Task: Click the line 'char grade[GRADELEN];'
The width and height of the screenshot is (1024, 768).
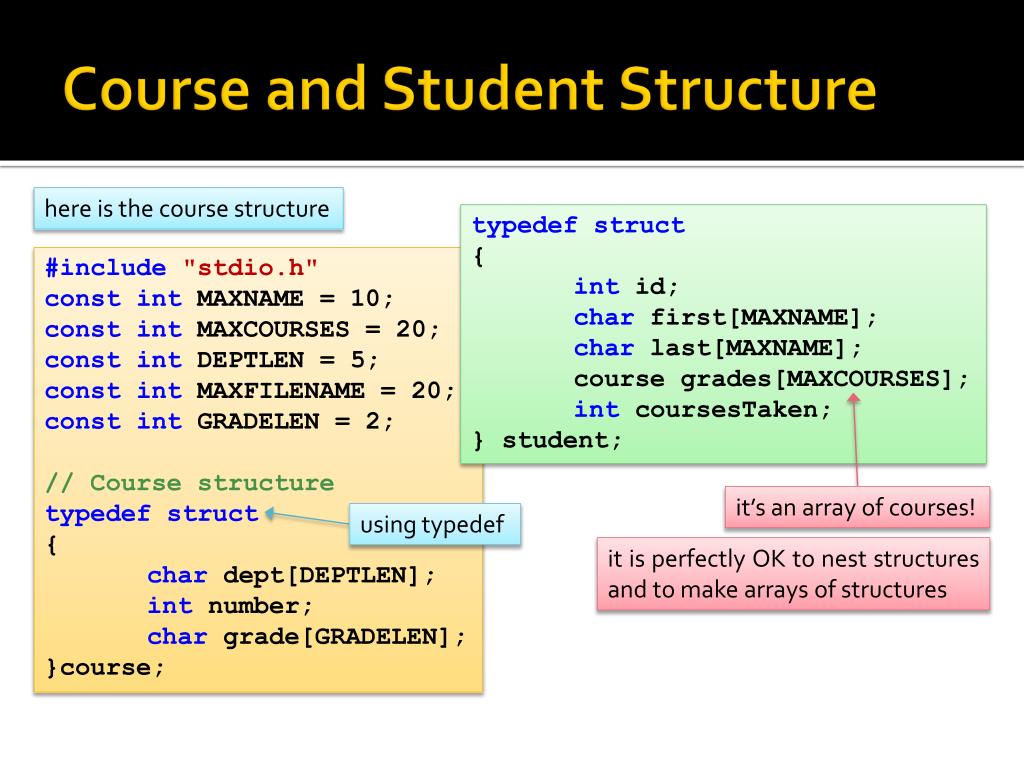Action: click(x=306, y=636)
